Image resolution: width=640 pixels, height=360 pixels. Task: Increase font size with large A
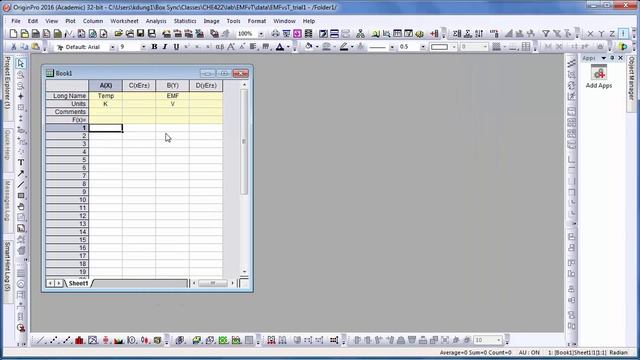coord(231,47)
